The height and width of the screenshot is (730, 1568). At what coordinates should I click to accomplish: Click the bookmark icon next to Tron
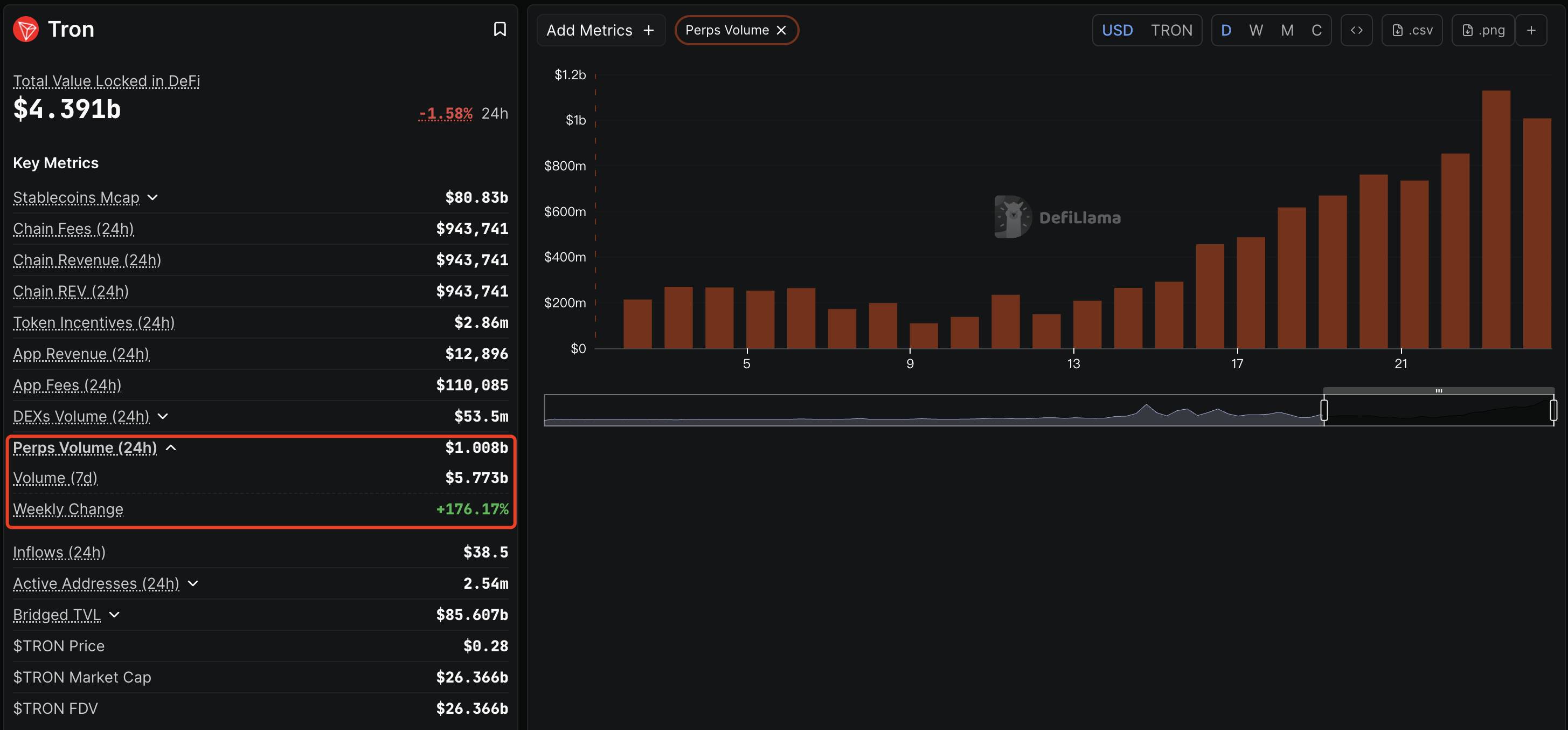[x=499, y=29]
